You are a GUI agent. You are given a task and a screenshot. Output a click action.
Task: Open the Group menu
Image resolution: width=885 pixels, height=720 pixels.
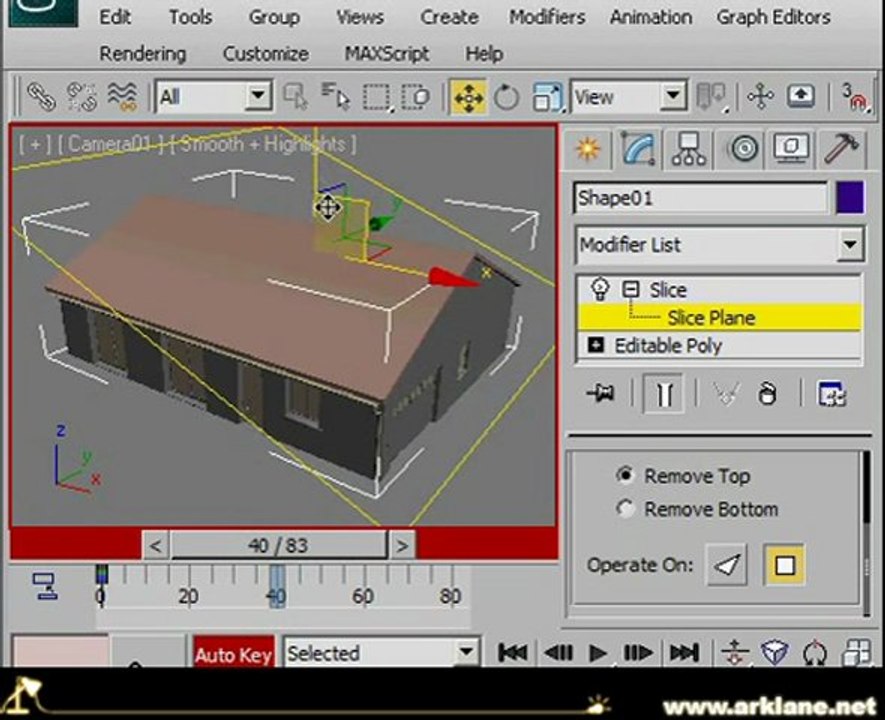click(274, 17)
